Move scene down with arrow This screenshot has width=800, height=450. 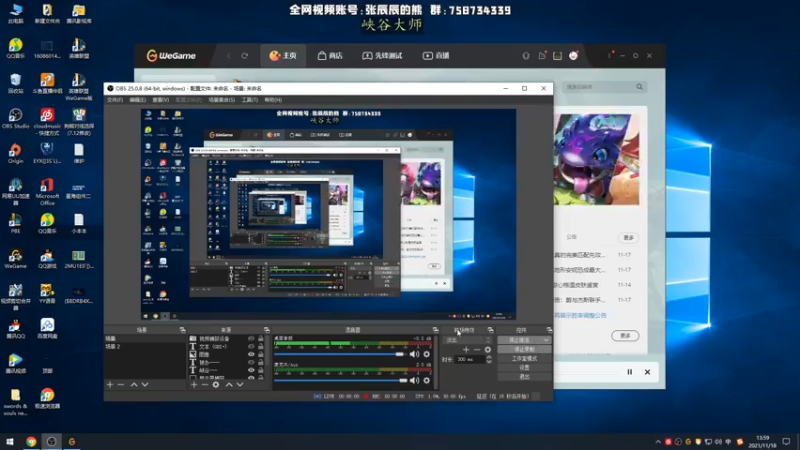145,384
